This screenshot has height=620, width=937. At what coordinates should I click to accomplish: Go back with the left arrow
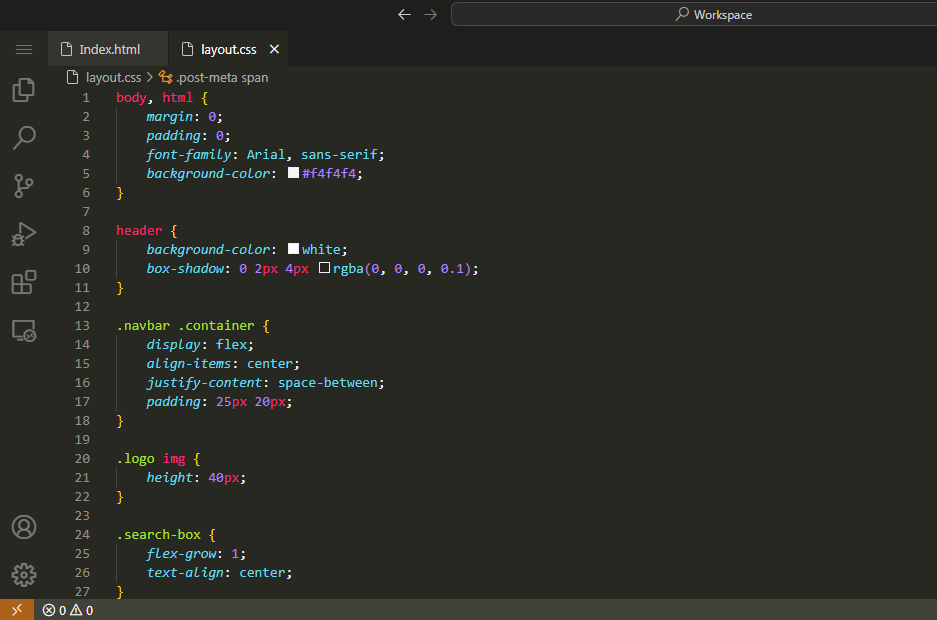click(x=405, y=14)
